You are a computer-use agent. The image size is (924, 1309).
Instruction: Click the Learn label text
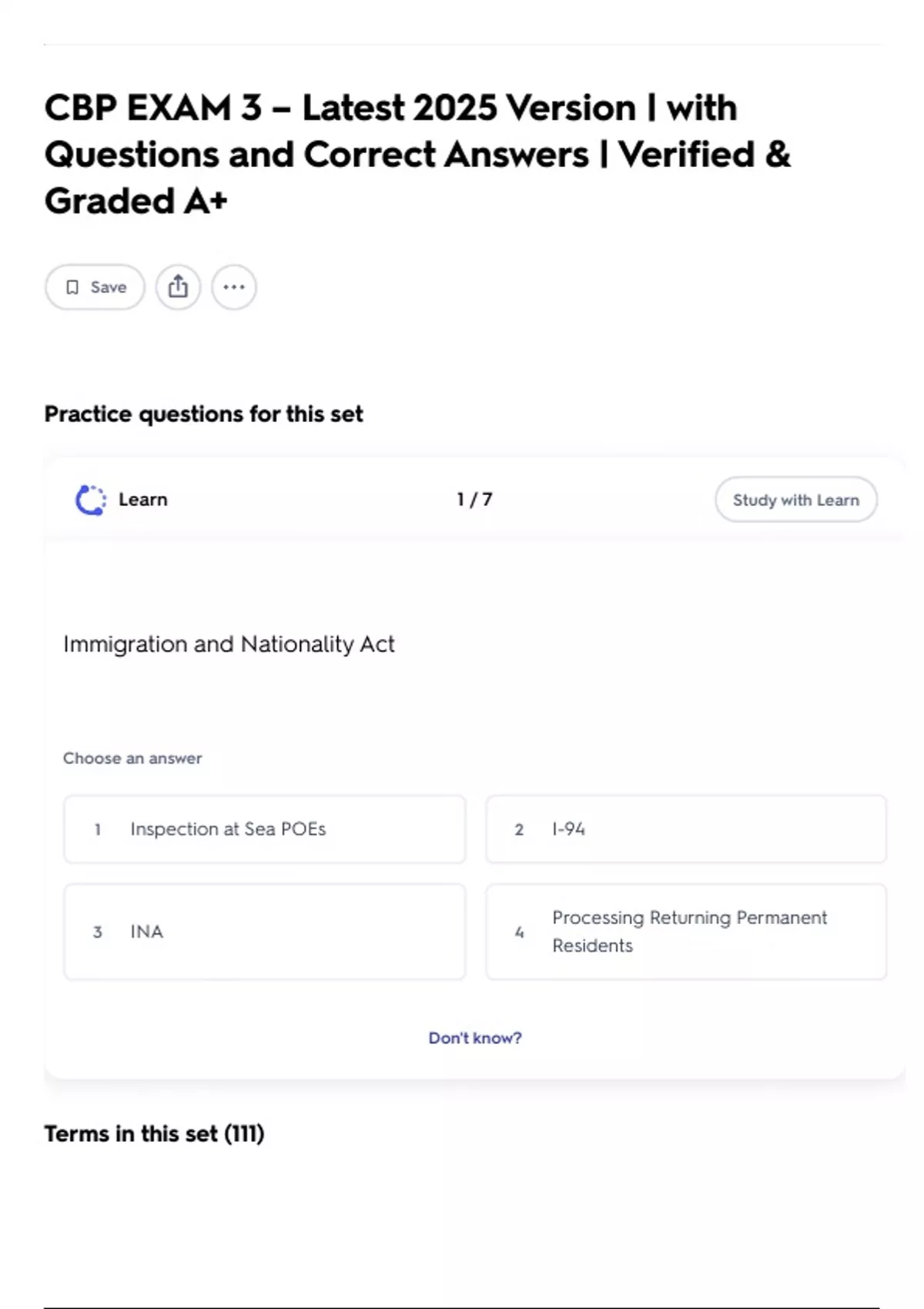pyautogui.click(x=142, y=500)
